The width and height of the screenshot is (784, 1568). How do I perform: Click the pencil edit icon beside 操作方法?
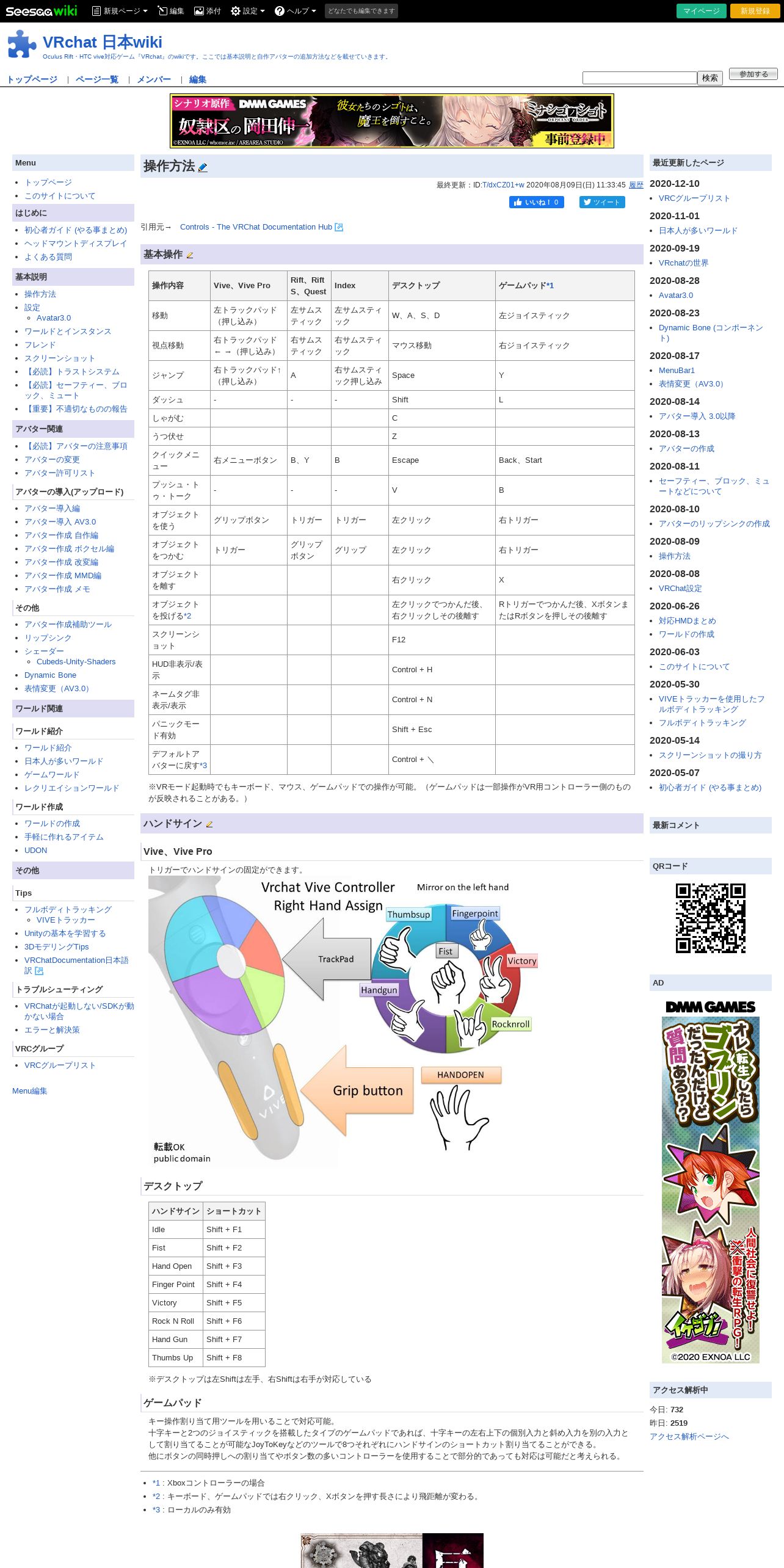(x=203, y=167)
